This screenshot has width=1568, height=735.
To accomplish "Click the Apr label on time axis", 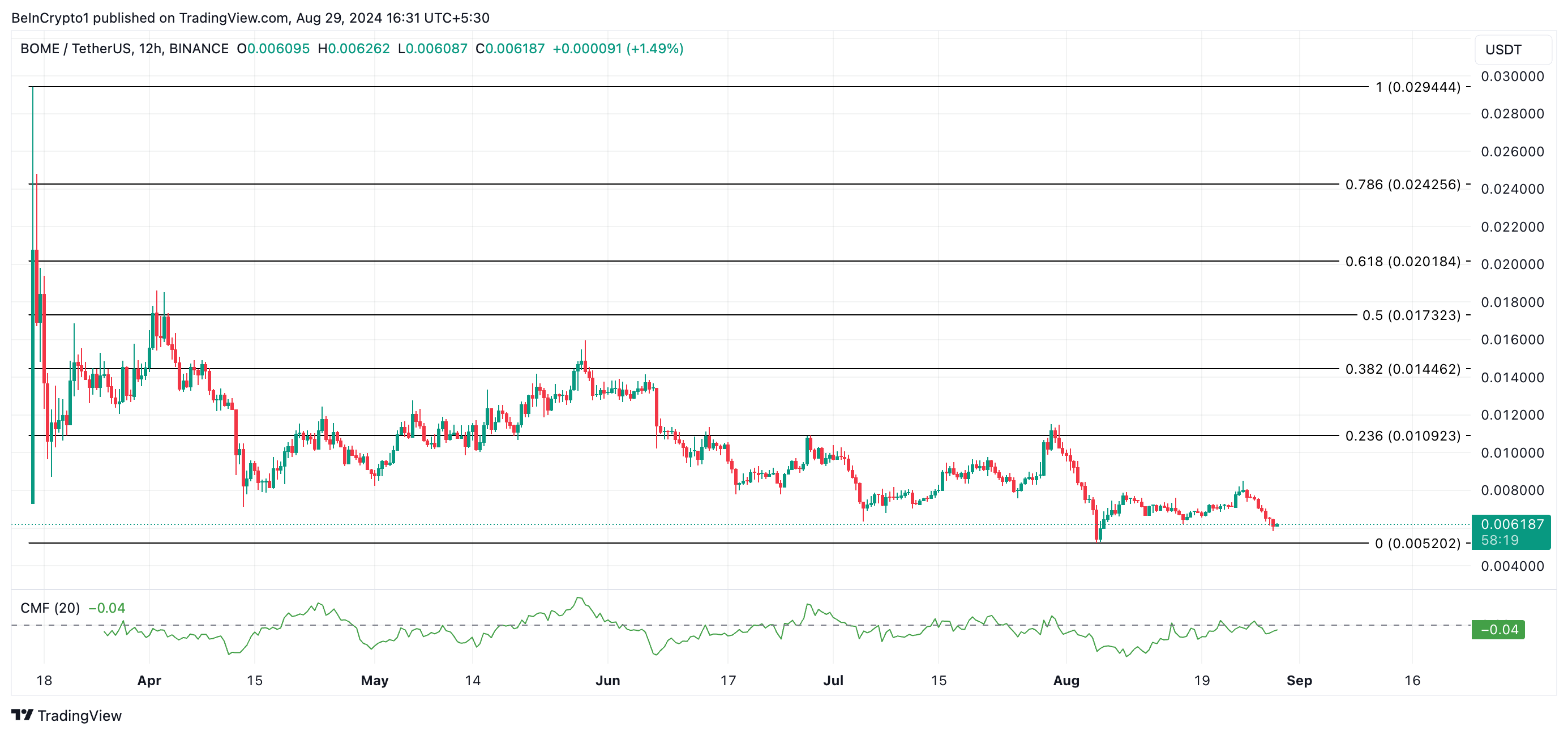I will [x=149, y=680].
